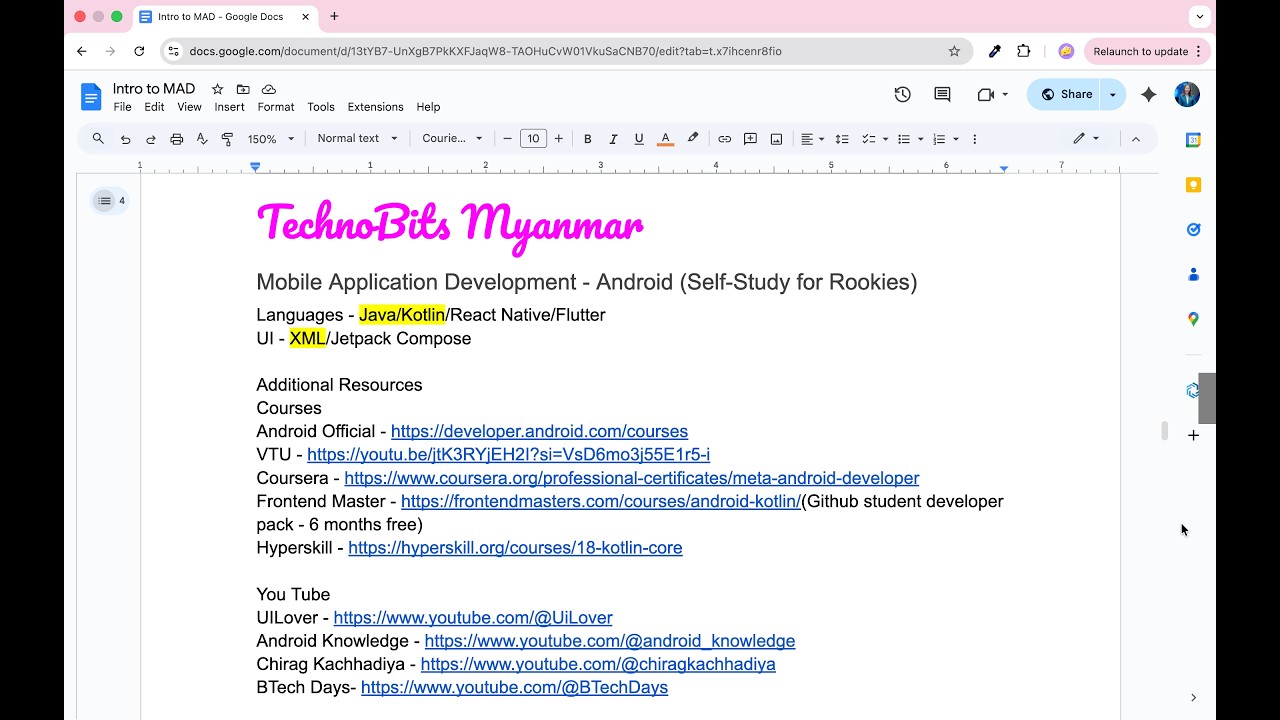Star the Intro to MAD document
Screen dimensions: 1280x720
(217, 89)
